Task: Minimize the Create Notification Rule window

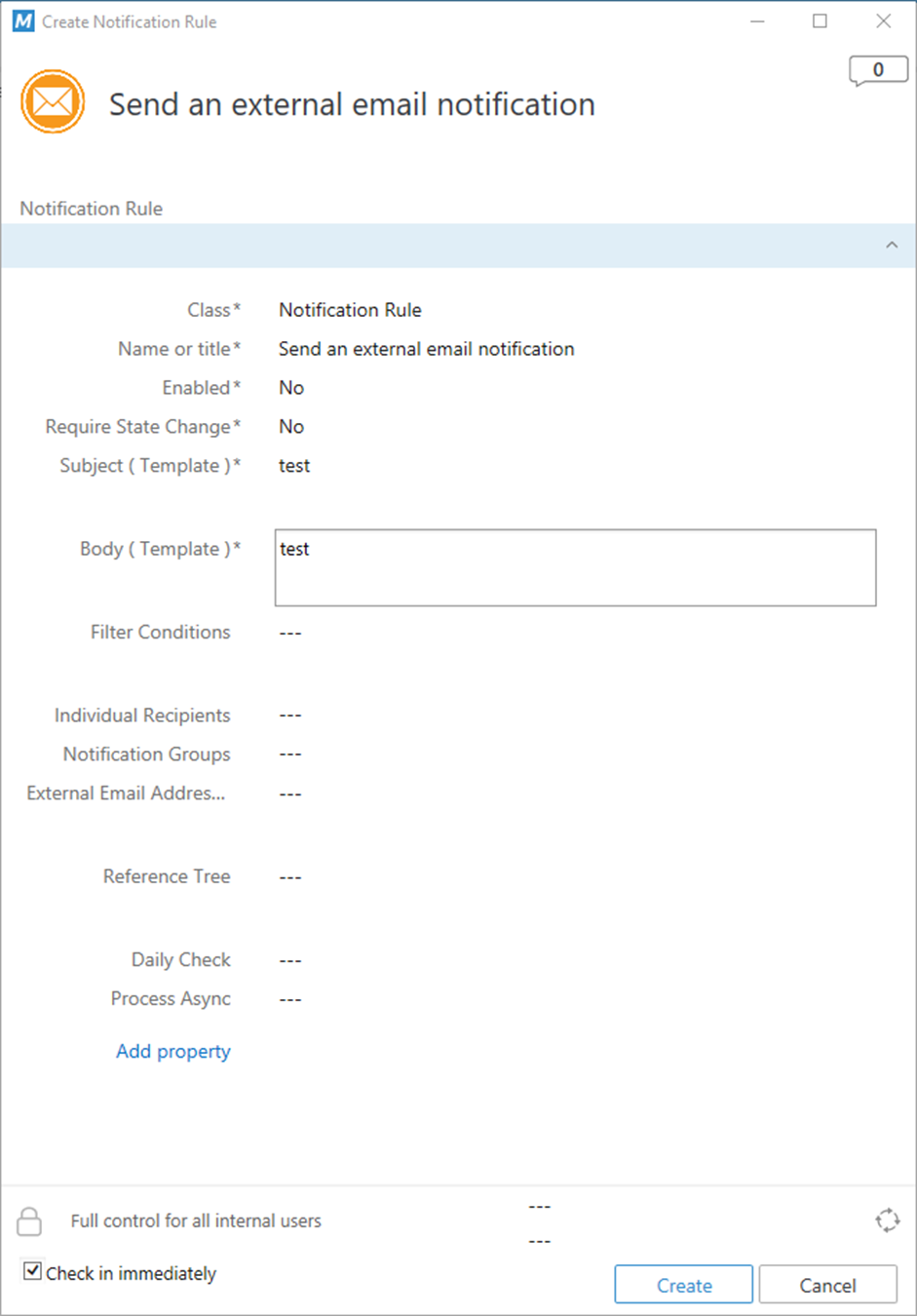Action: click(x=757, y=20)
